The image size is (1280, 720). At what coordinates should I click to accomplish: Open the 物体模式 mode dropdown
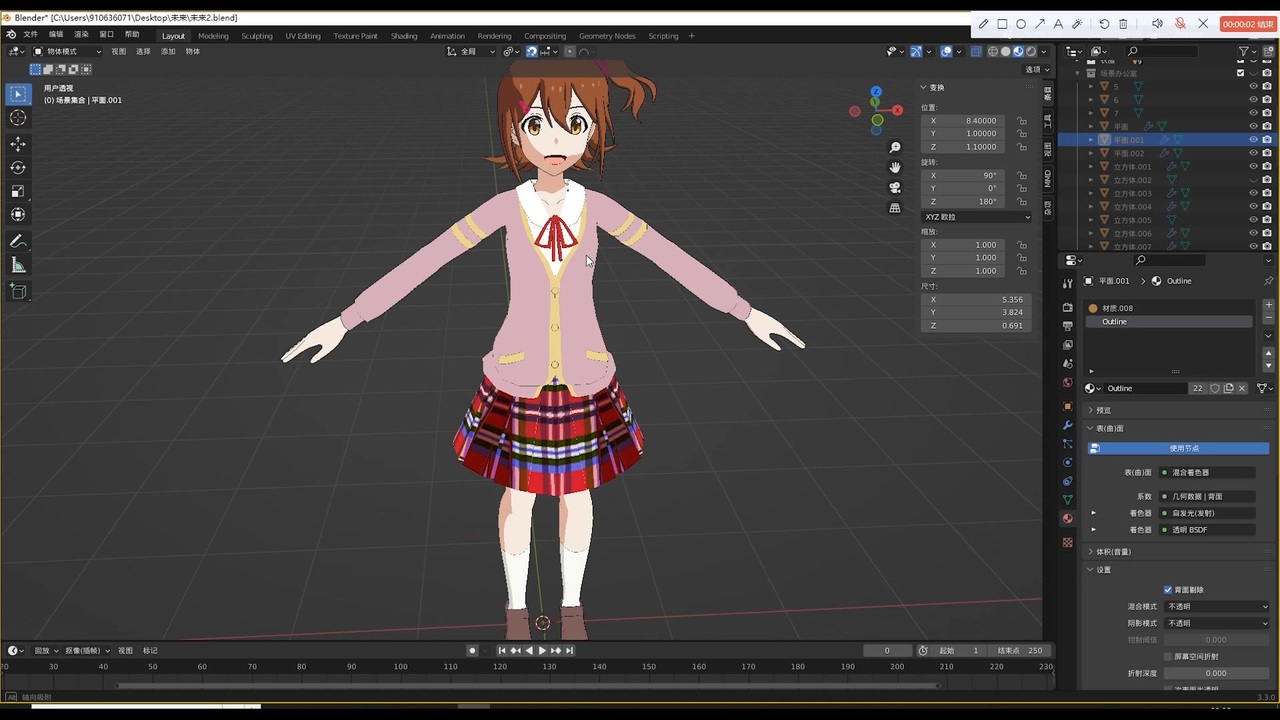point(68,51)
